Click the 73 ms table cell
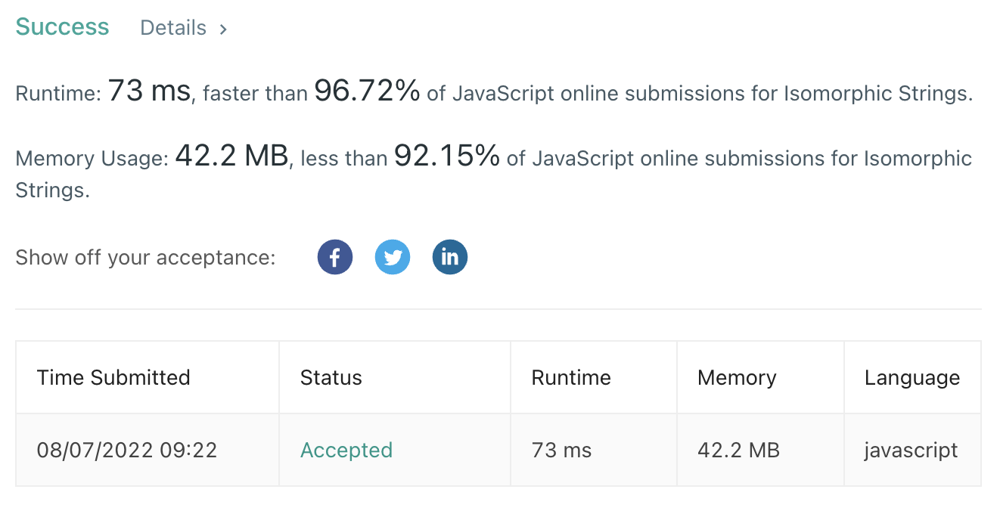The height and width of the screenshot is (514, 1000). (562, 450)
